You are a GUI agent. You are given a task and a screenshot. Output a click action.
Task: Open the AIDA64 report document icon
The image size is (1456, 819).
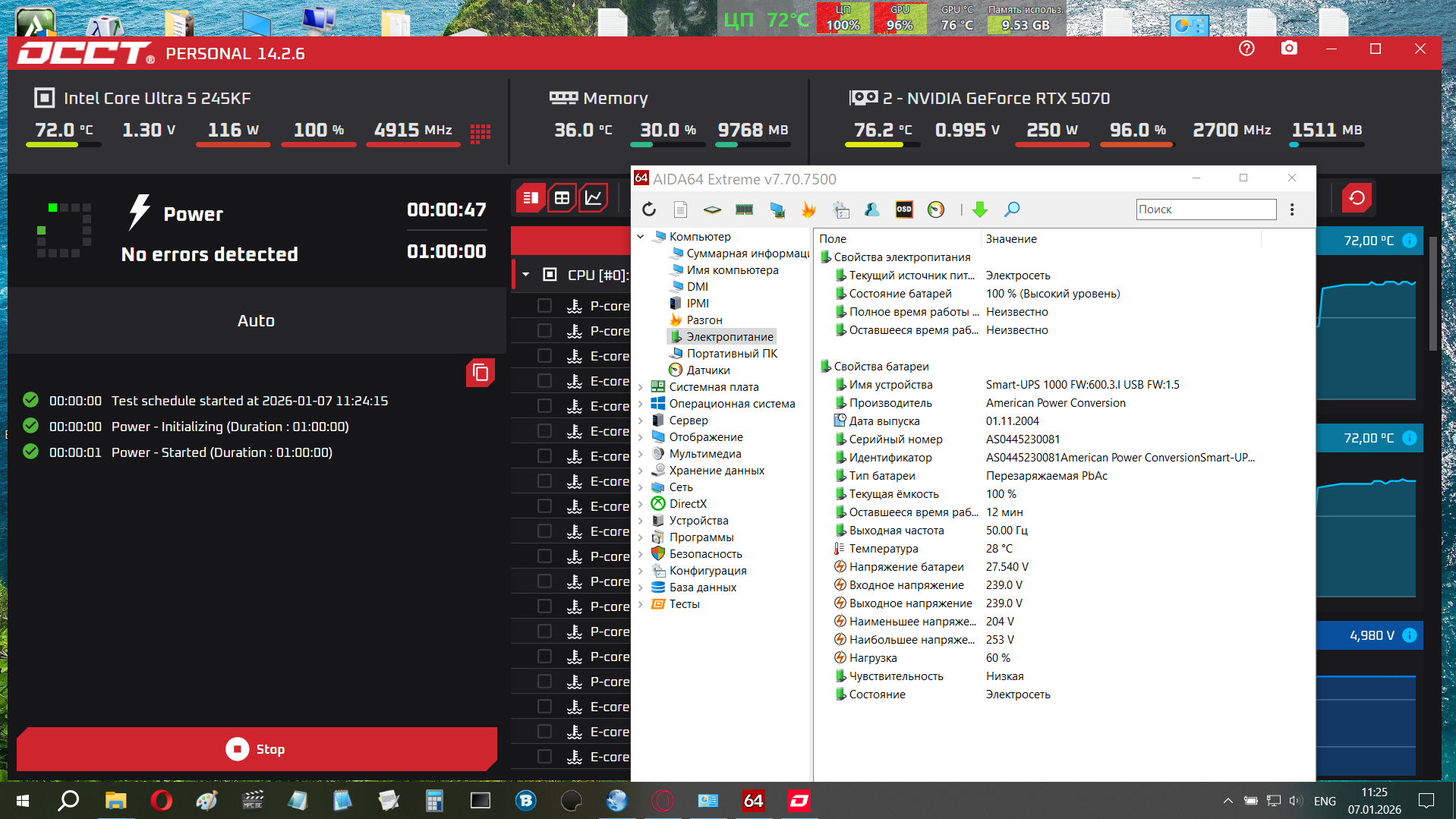click(x=681, y=209)
